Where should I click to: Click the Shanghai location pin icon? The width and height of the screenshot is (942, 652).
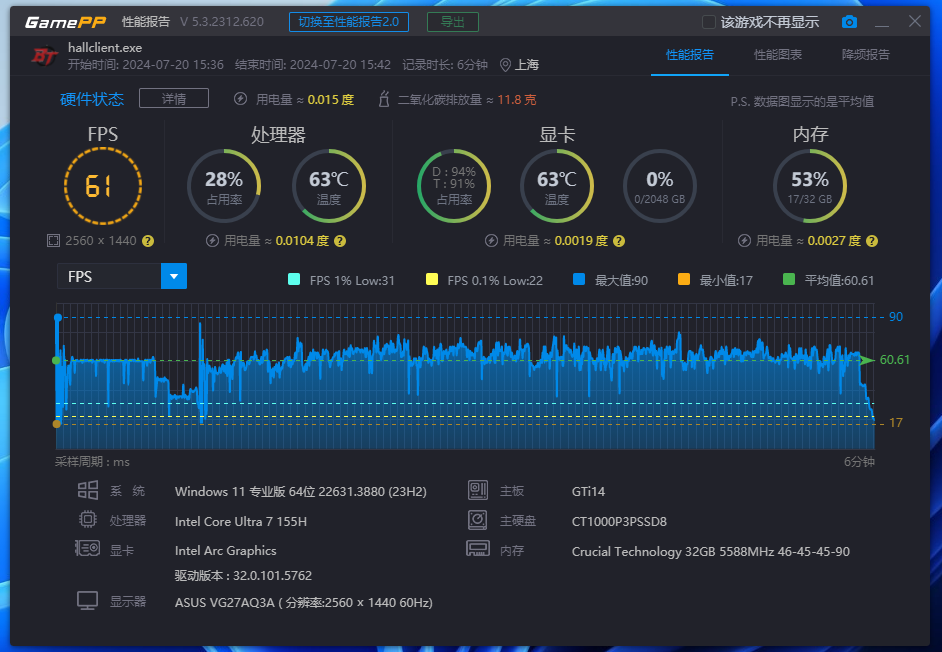(x=505, y=65)
